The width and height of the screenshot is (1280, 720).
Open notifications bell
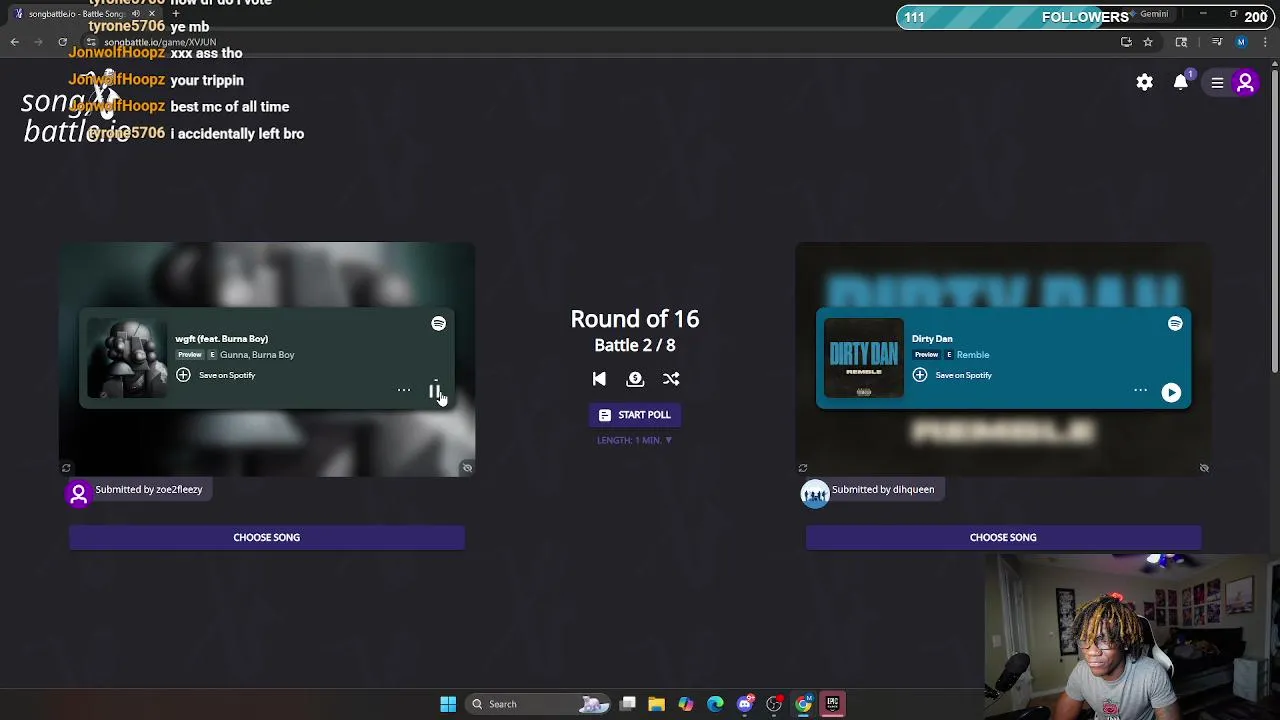tap(1181, 83)
